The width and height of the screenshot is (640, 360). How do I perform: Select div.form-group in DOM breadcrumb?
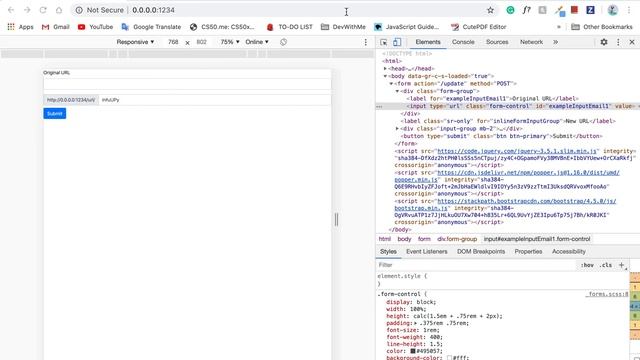pyautogui.click(x=457, y=239)
